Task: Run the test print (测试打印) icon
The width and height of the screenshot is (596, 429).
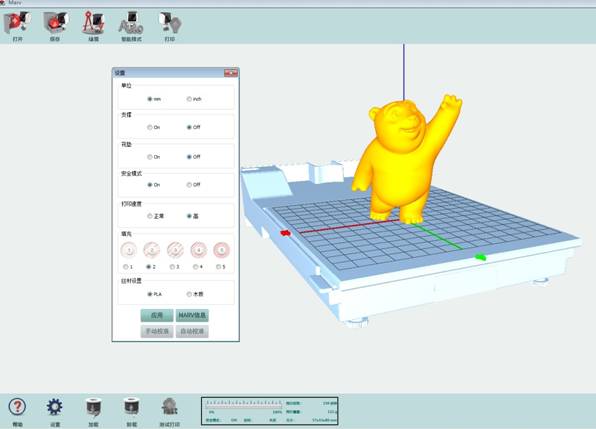Action: click(170, 407)
